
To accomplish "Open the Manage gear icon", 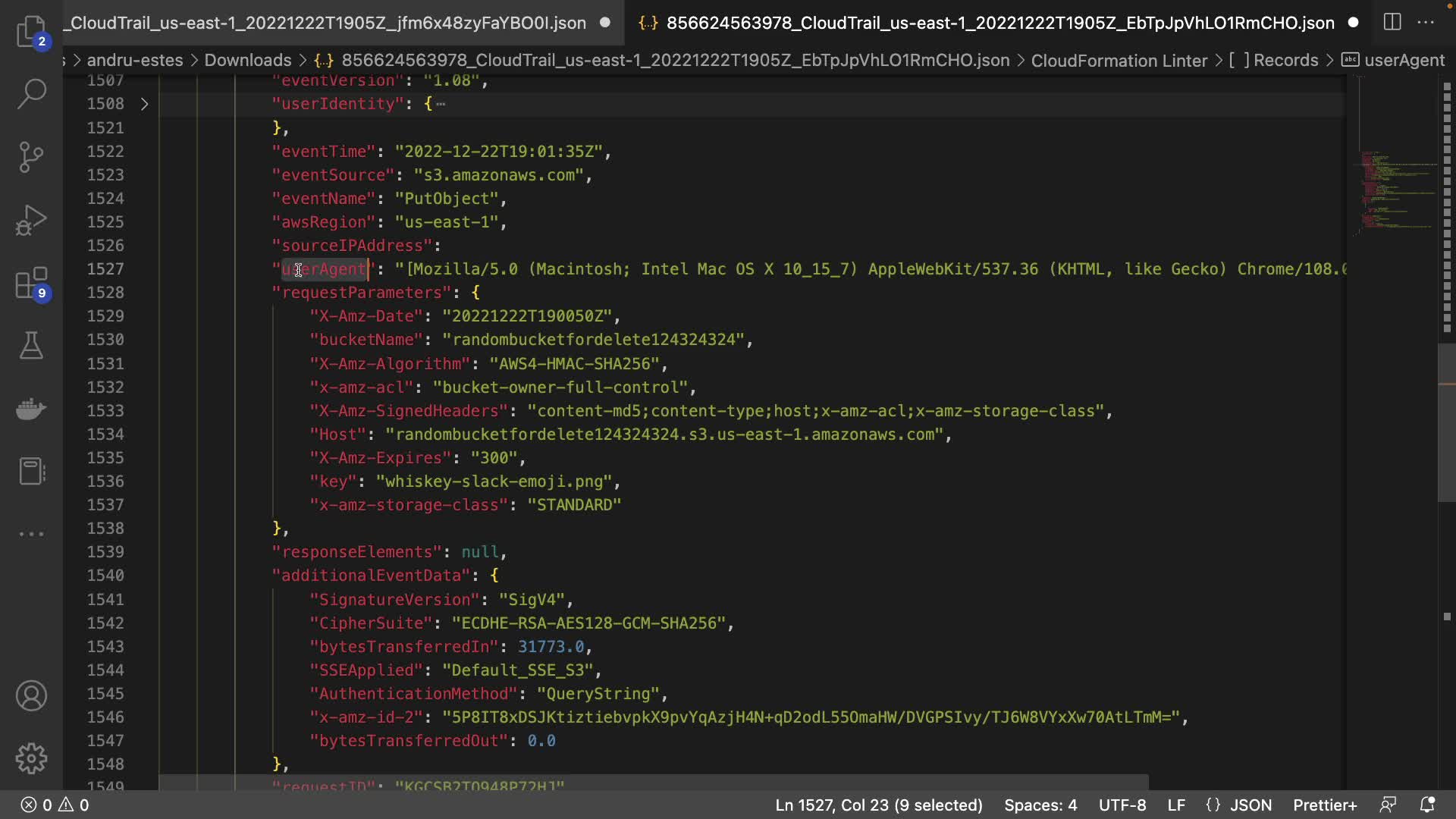I will [31, 758].
